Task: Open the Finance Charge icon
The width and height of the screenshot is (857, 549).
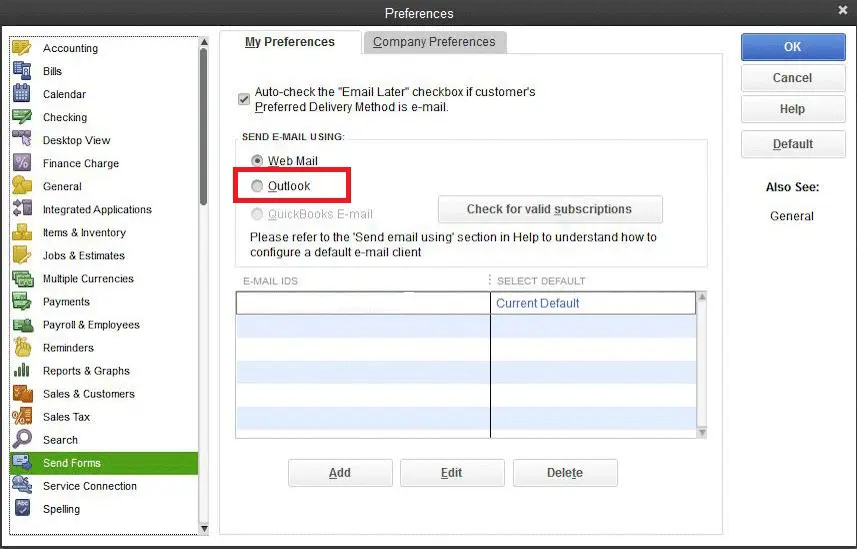Action: coord(22,163)
